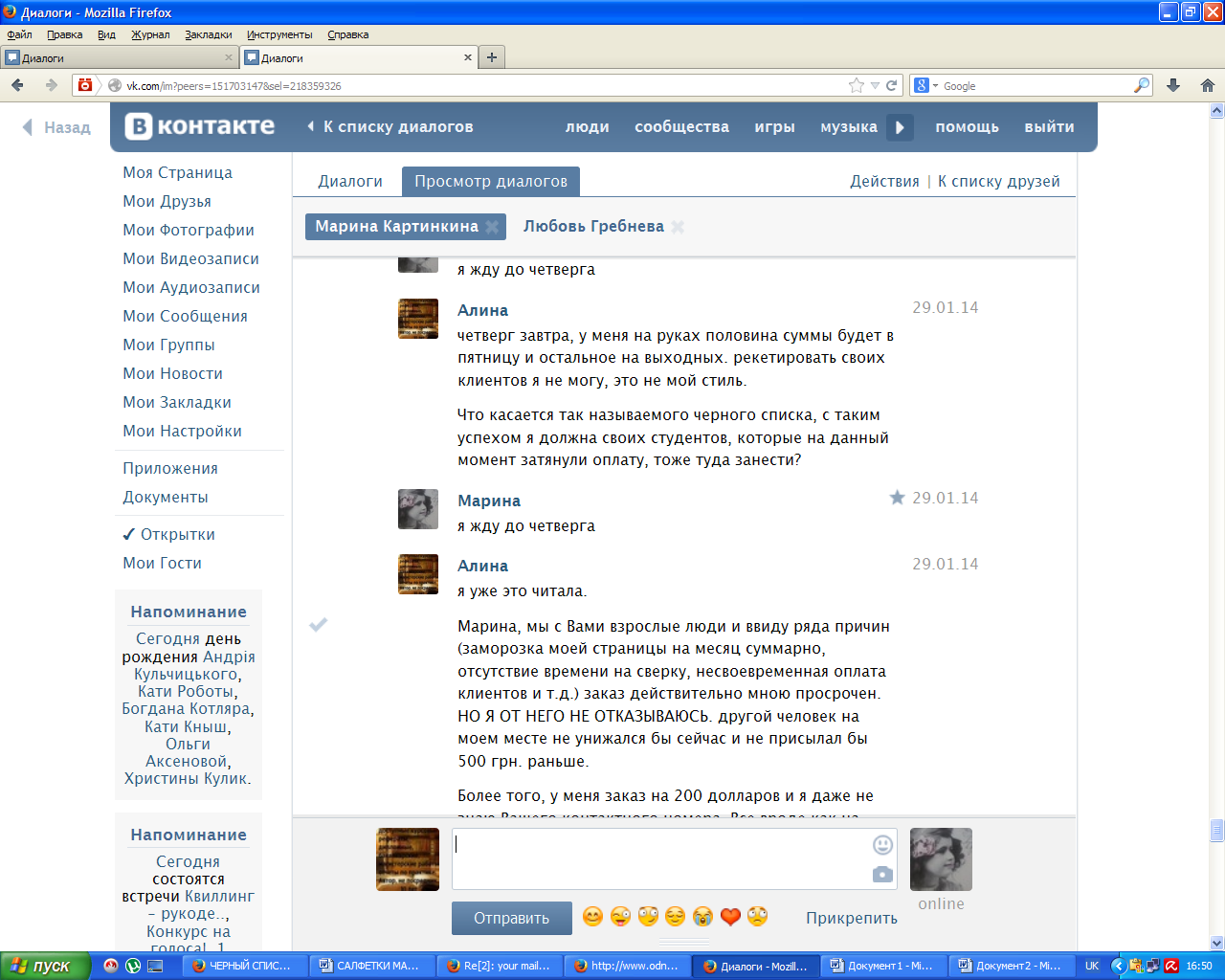This screenshot has height=980, width=1225.
Task: Click own avatar beside the message box
Action: [x=408, y=859]
